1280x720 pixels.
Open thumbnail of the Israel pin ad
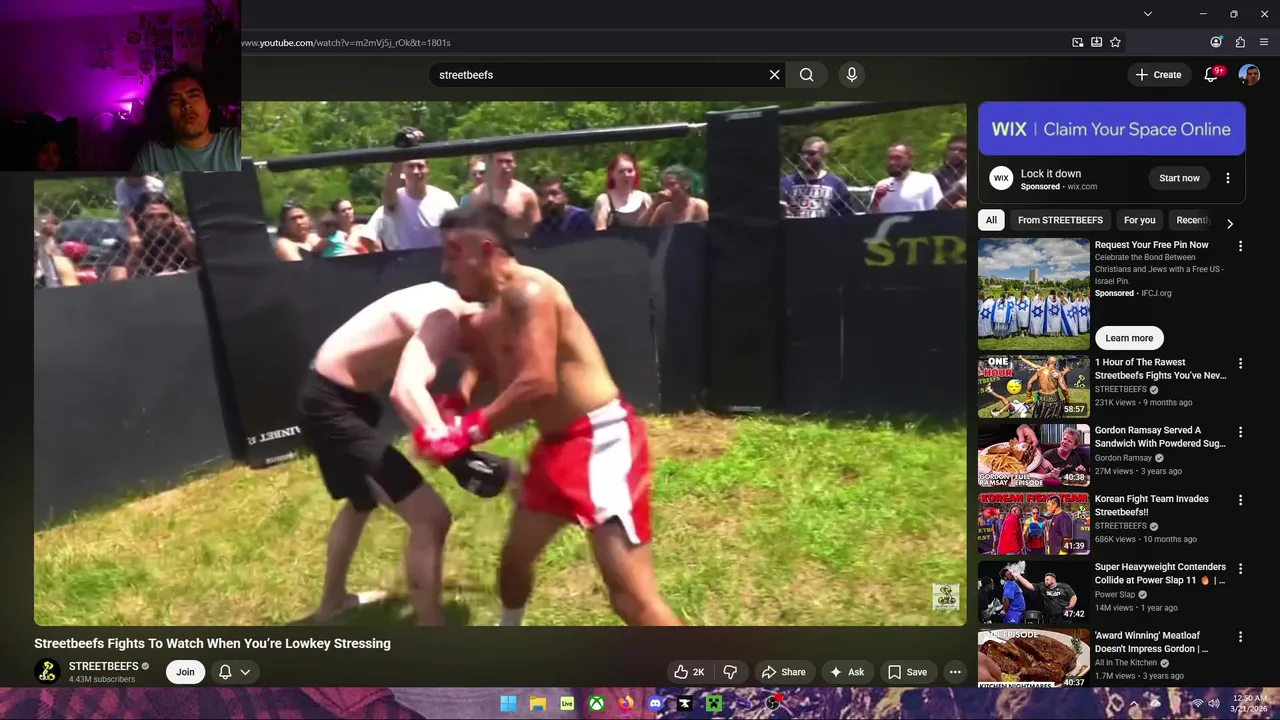pos(1034,294)
